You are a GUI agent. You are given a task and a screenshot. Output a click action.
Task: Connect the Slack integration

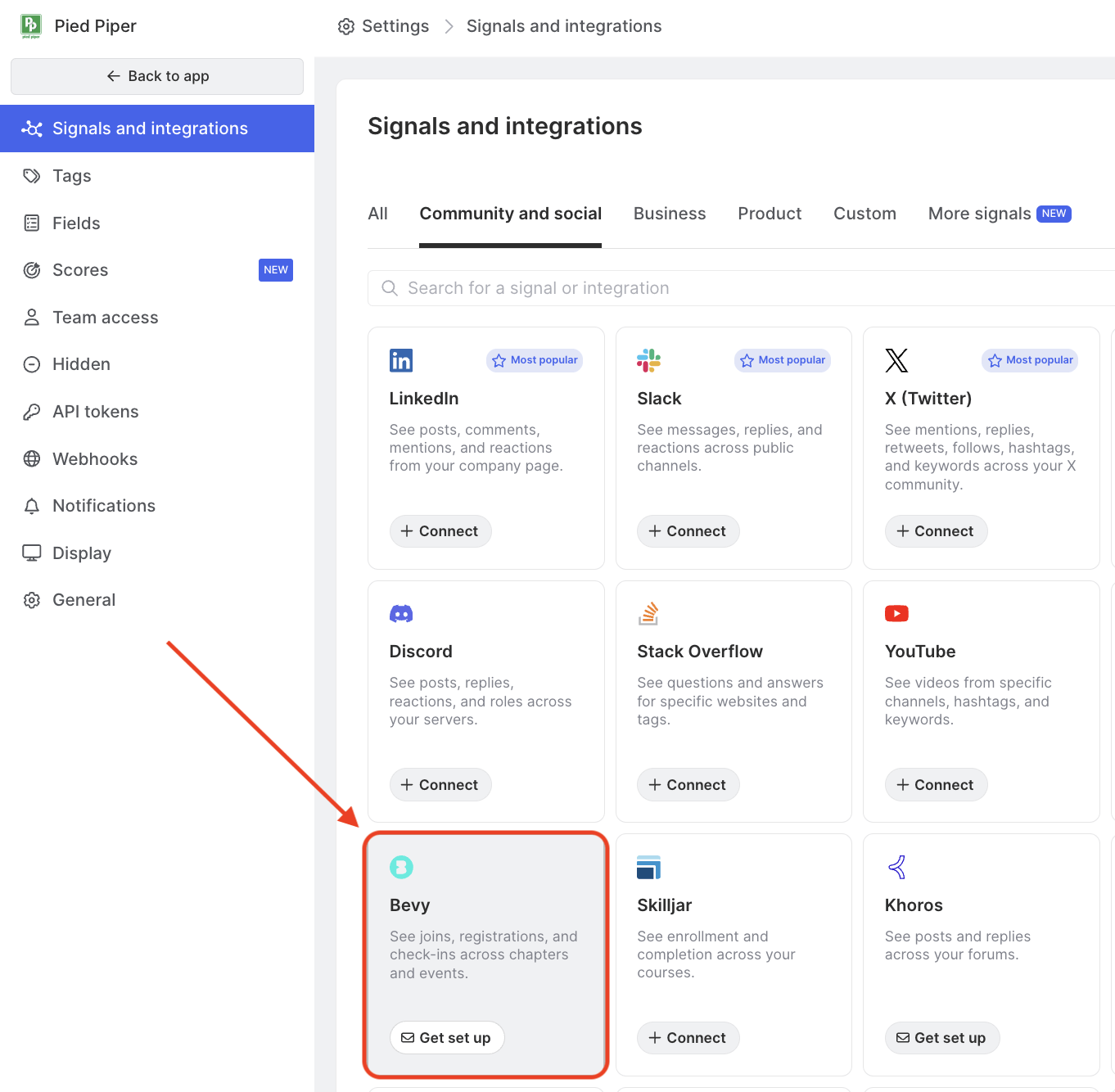point(688,531)
